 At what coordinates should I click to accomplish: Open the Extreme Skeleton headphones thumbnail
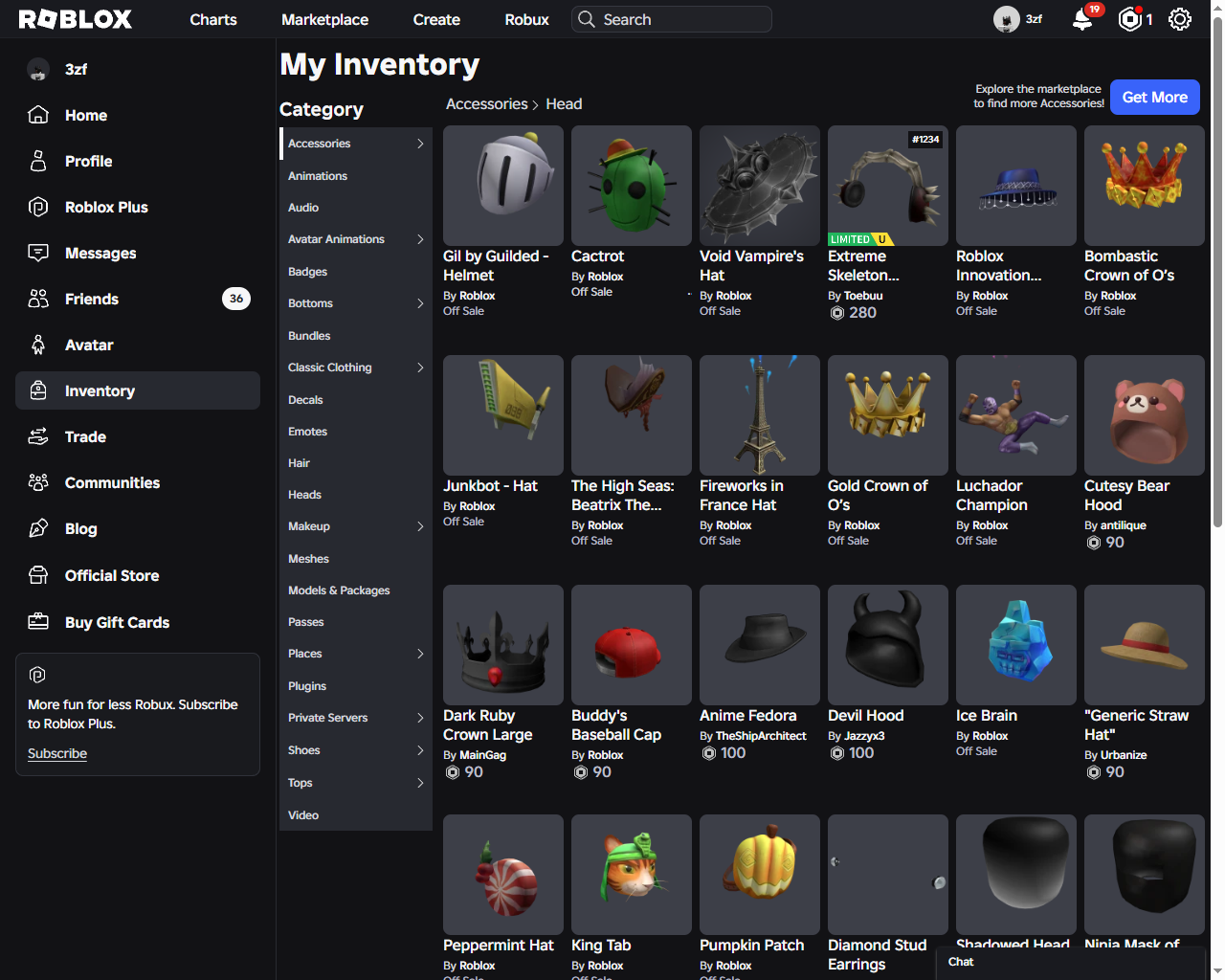(888, 186)
